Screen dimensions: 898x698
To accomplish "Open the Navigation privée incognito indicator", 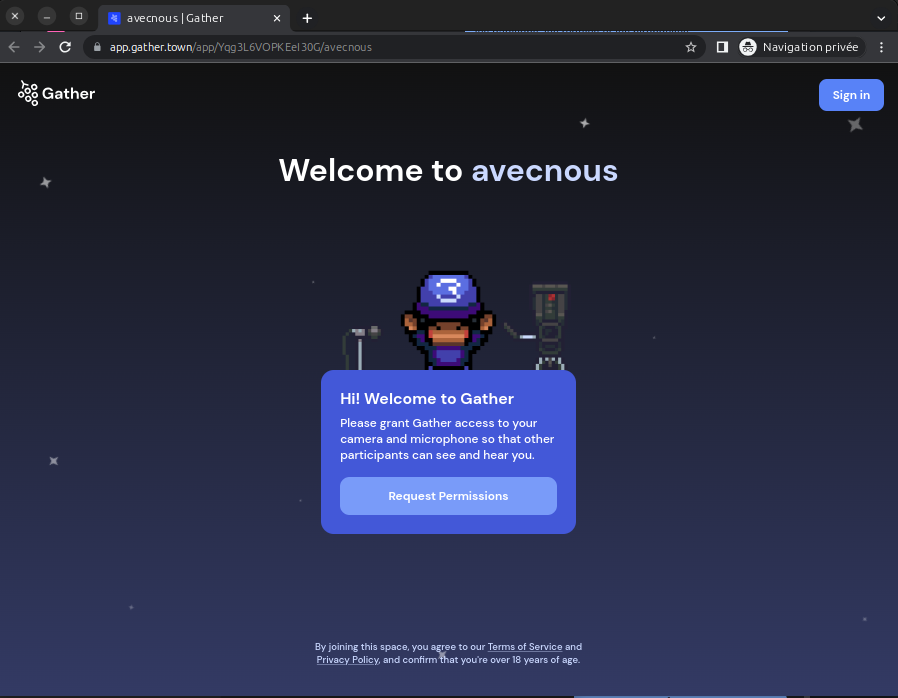I will 799,47.
